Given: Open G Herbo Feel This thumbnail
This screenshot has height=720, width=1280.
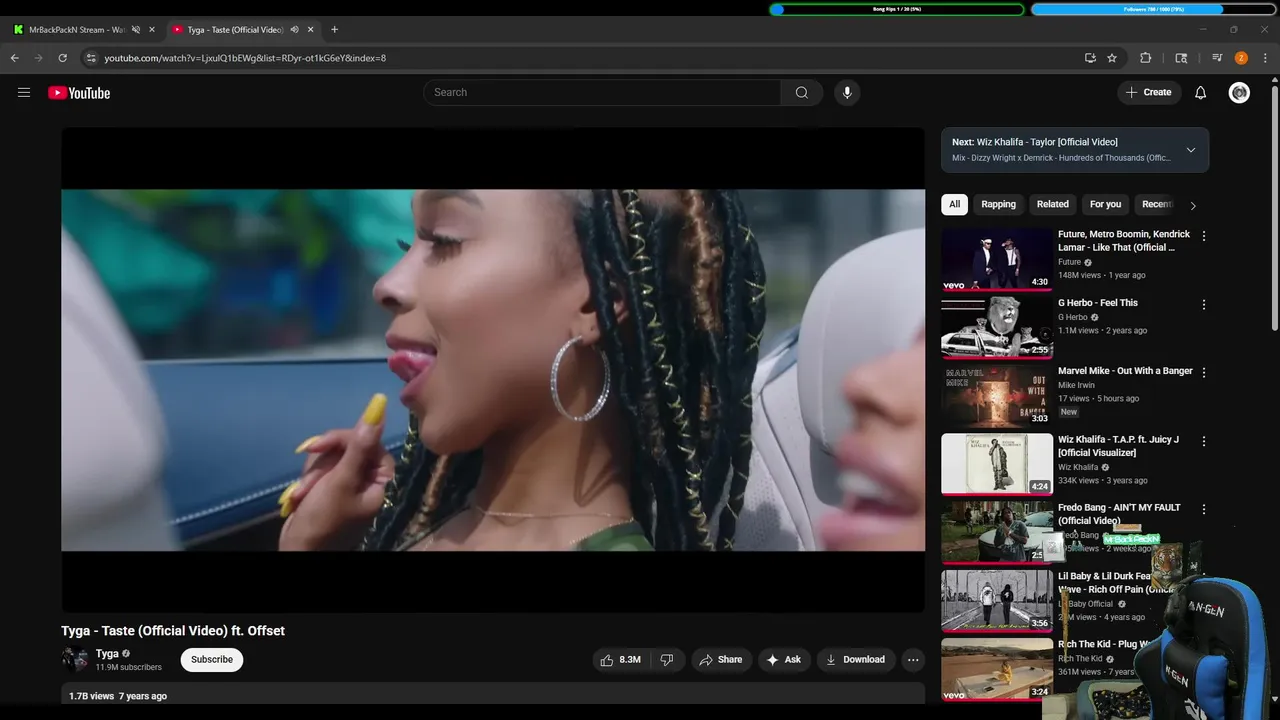Looking at the screenshot, I should coord(997,328).
